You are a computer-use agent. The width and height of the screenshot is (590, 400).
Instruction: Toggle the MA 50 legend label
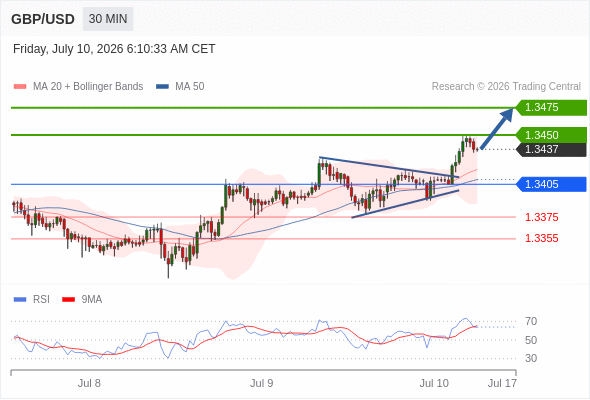click(190, 87)
